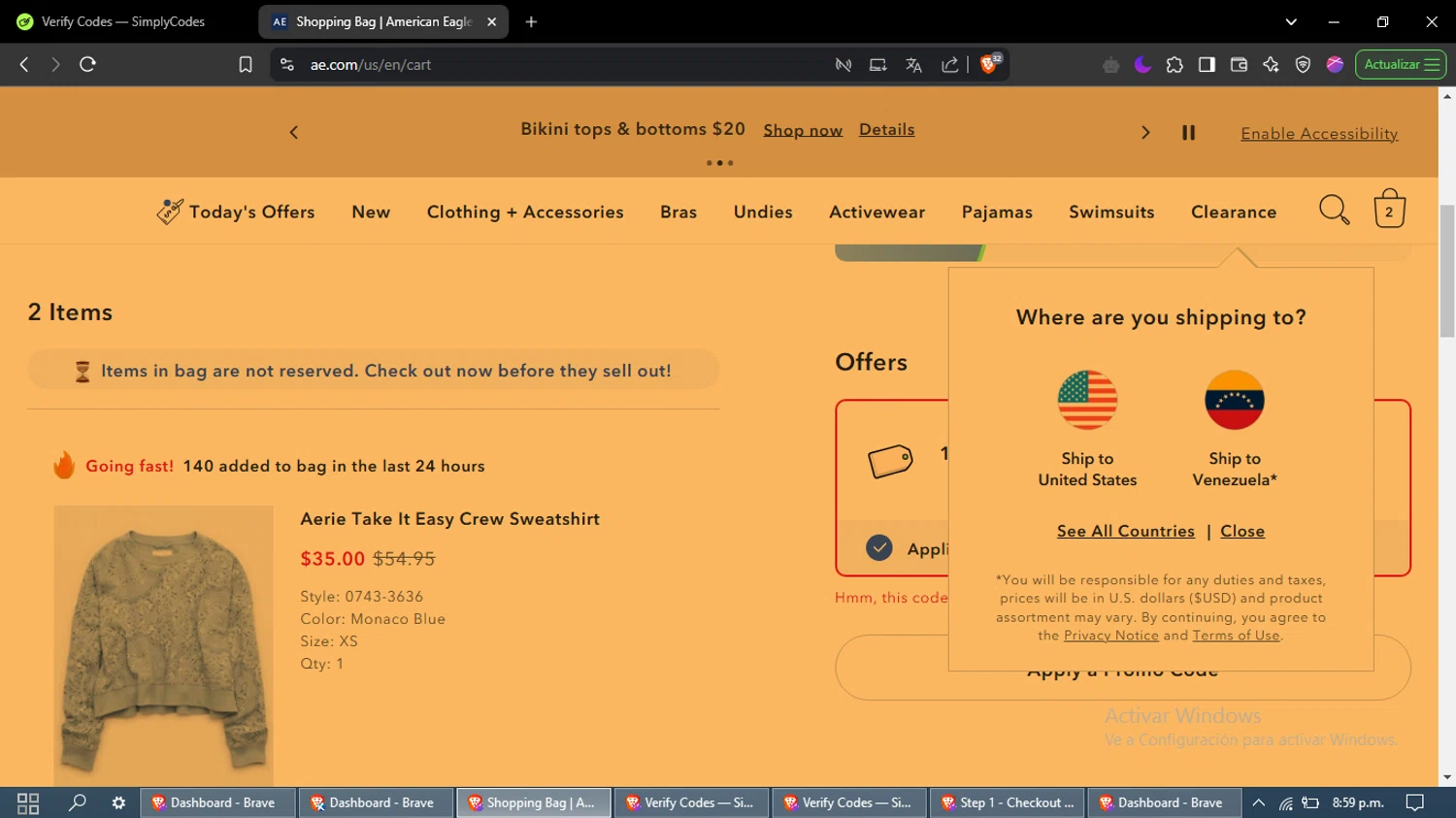
Task: Open Windows settings gear in taskbar
Action: point(118,802)
